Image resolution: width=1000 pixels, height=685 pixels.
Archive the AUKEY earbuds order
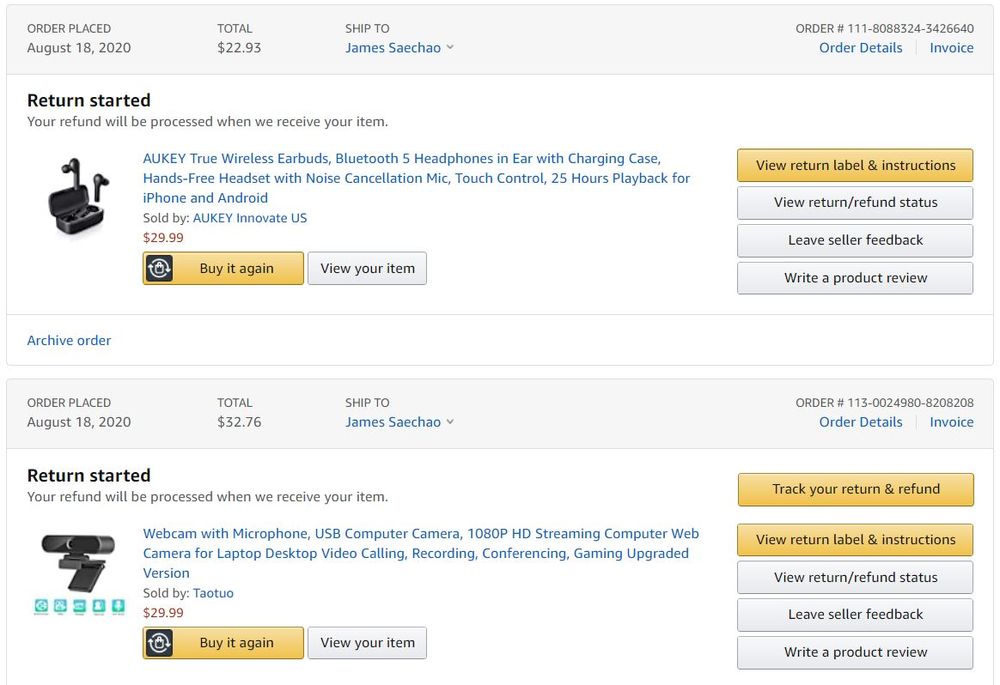click(69, 340)
